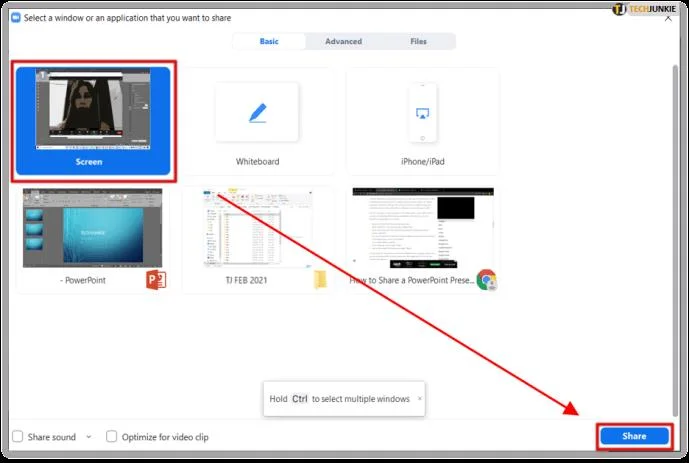Image resolution: width=689 pixels, height=463 pixels.
Task: Click the Chrome browser icon
Action: point(486,280)
